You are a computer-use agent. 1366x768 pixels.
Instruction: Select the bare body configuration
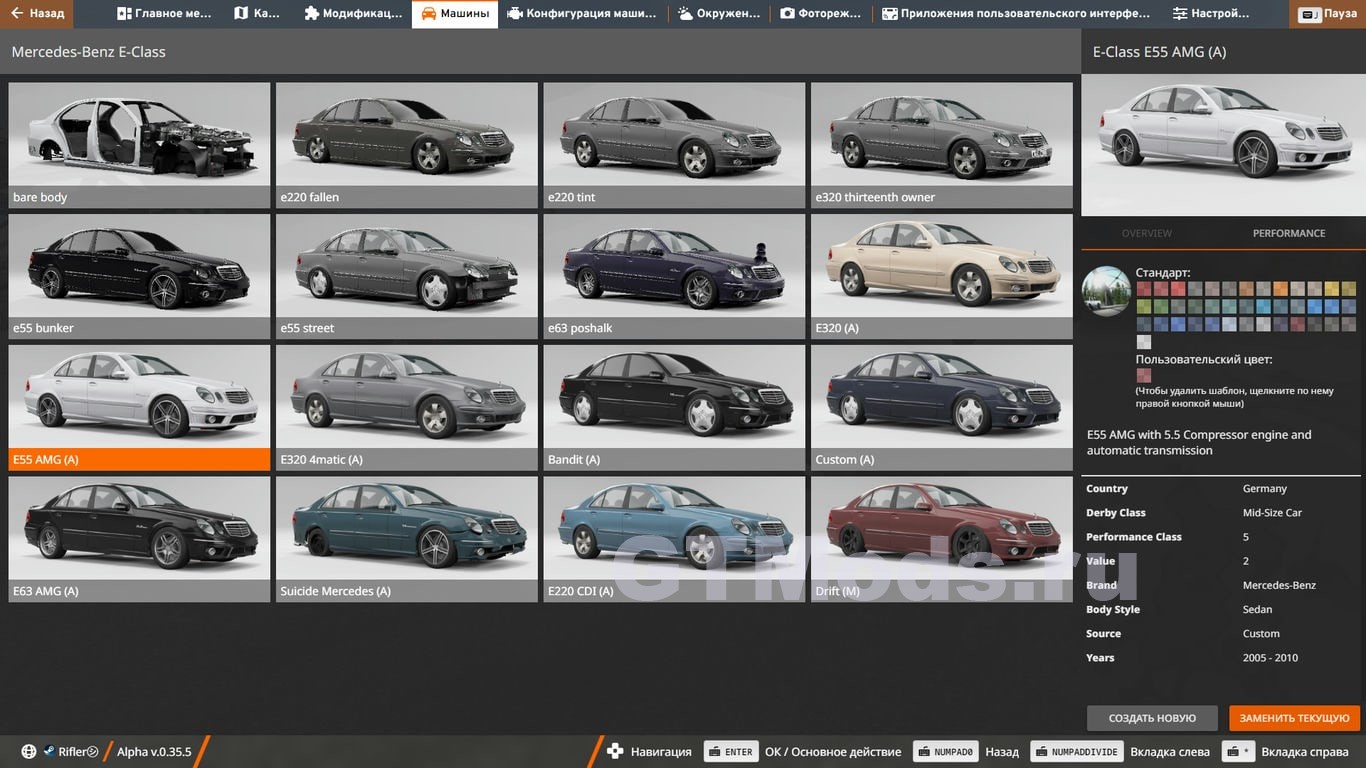(x=139, y=145)
